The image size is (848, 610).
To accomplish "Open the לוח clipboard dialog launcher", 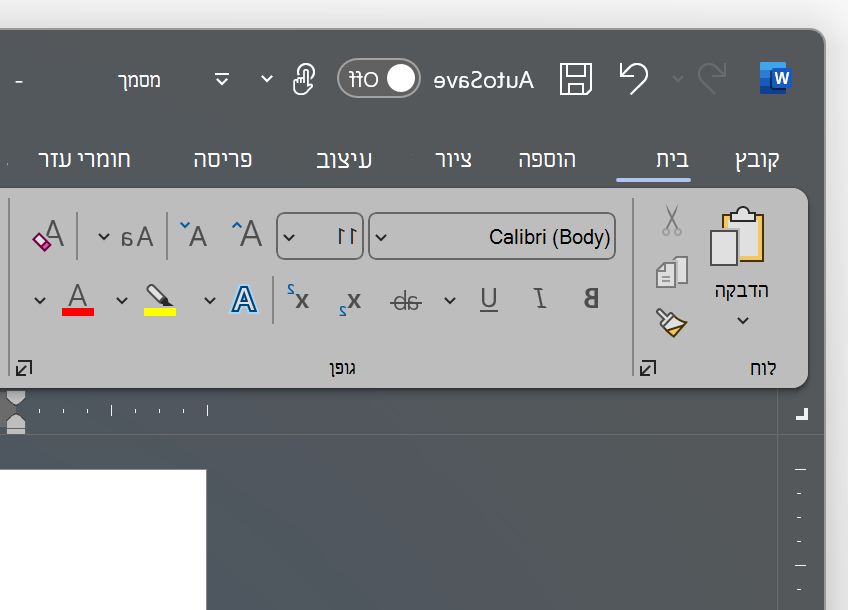I will (x=647, y=368).
